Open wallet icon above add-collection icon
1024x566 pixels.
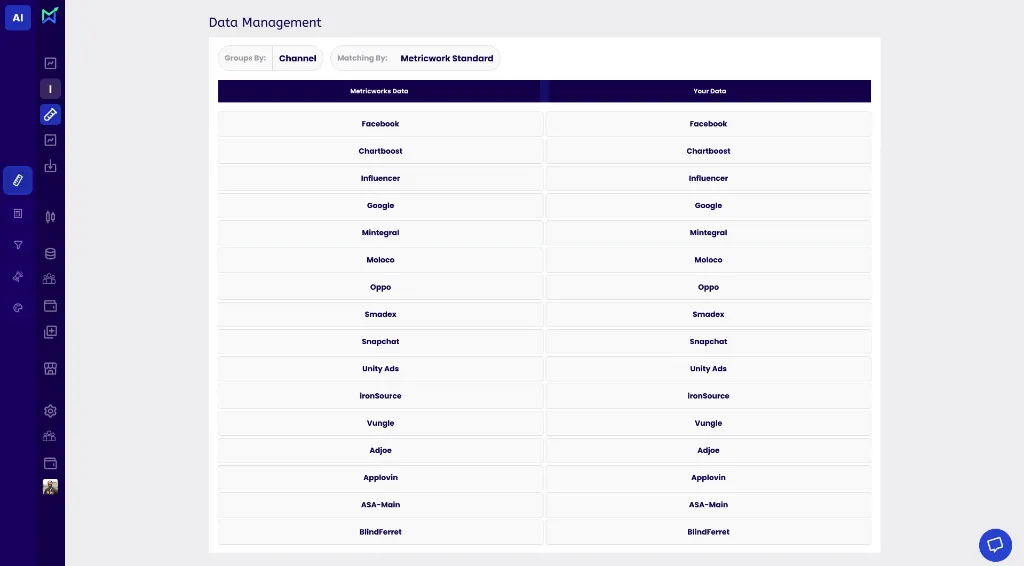[50, 306]
